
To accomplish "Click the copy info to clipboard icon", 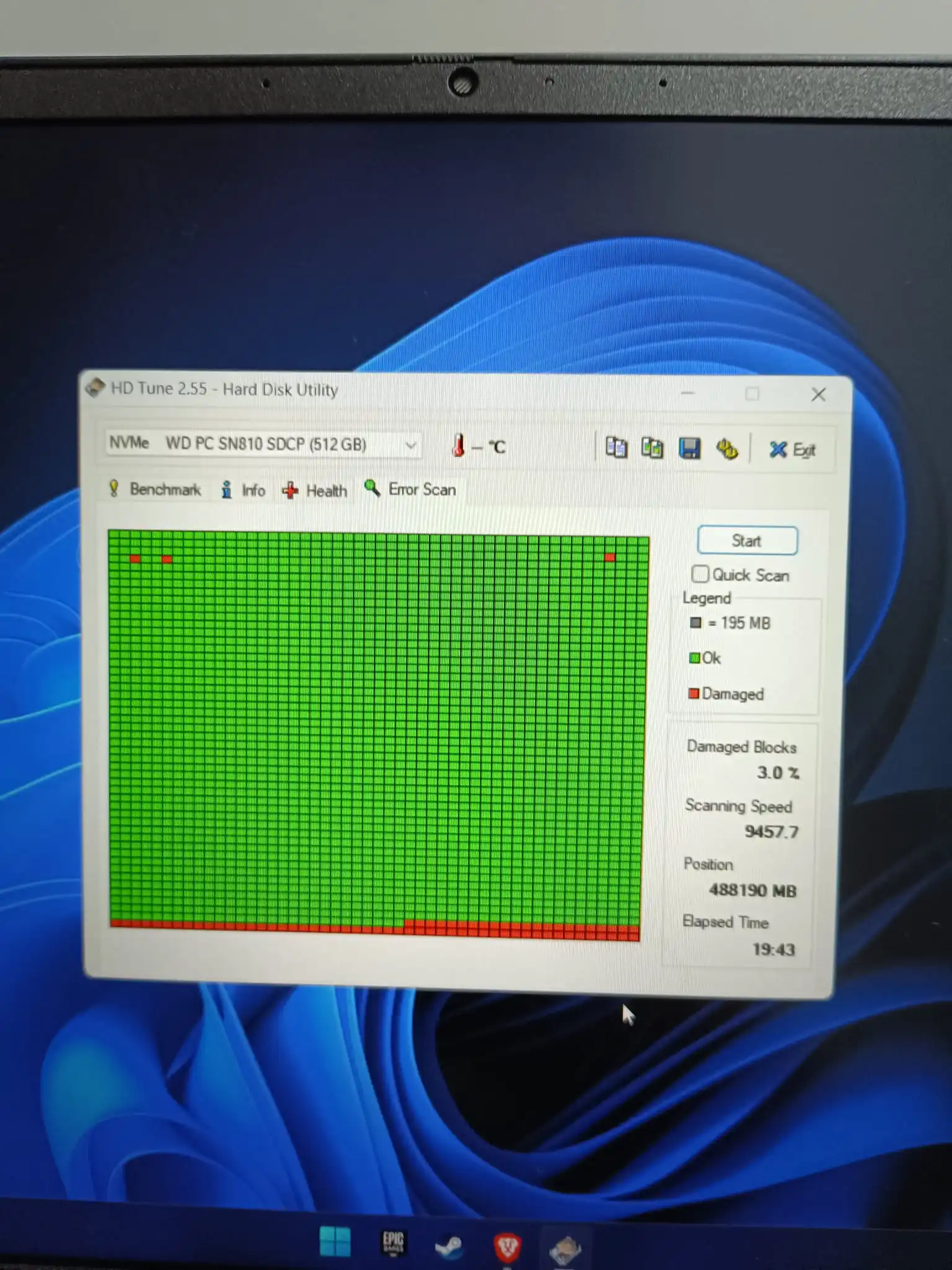I will pyautogui.click(x=616, y=447).
